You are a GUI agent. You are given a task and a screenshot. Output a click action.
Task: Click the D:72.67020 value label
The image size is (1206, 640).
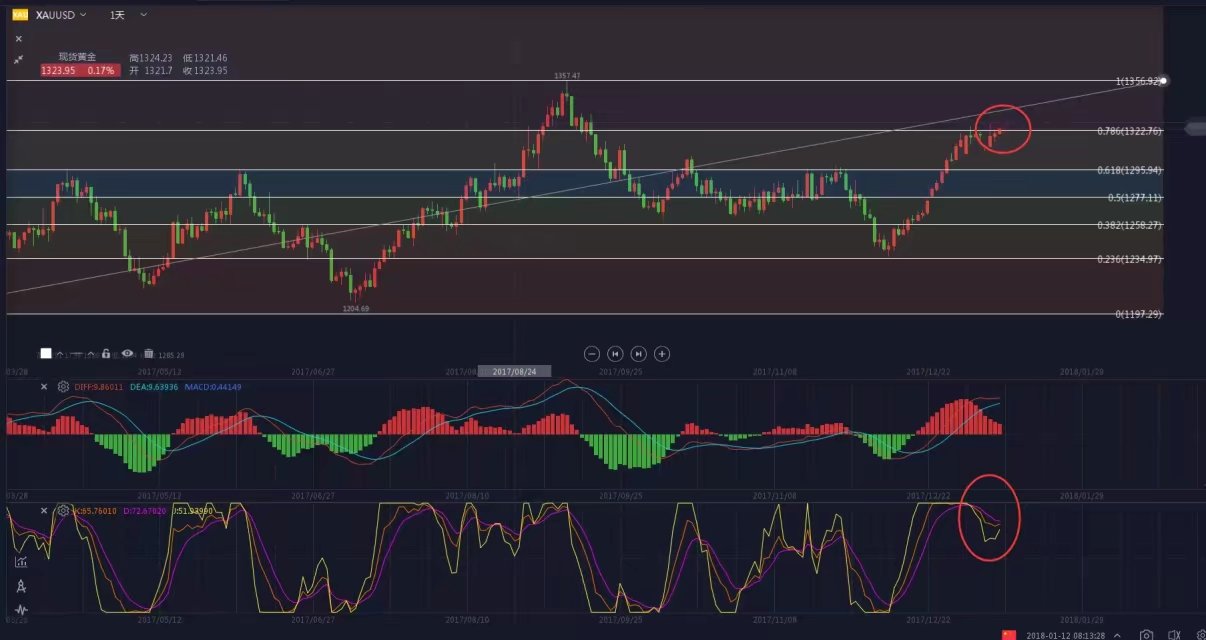(144, 510)
